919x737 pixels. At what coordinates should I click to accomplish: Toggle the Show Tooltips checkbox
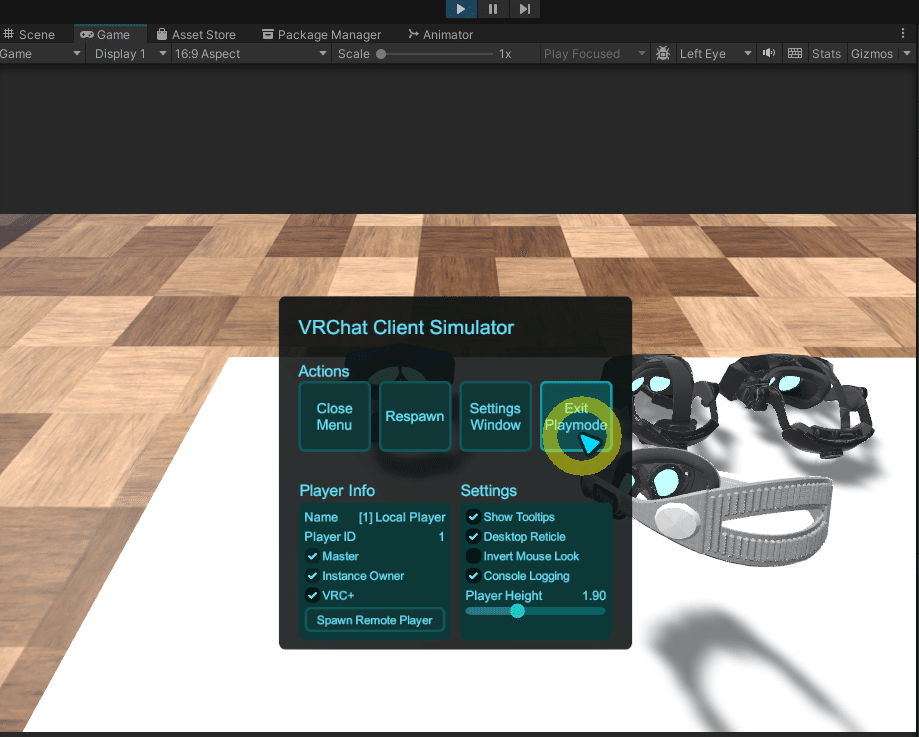pyautogui.click(x=474, y=517)
